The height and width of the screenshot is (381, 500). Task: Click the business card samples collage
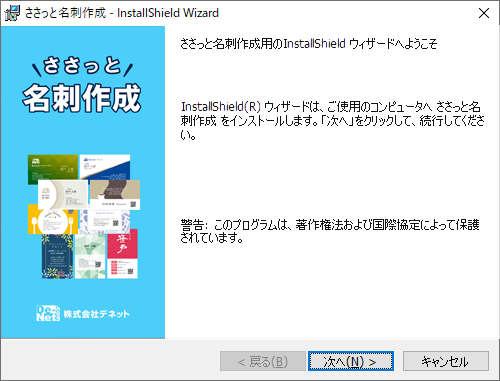[x=83, y=216]
